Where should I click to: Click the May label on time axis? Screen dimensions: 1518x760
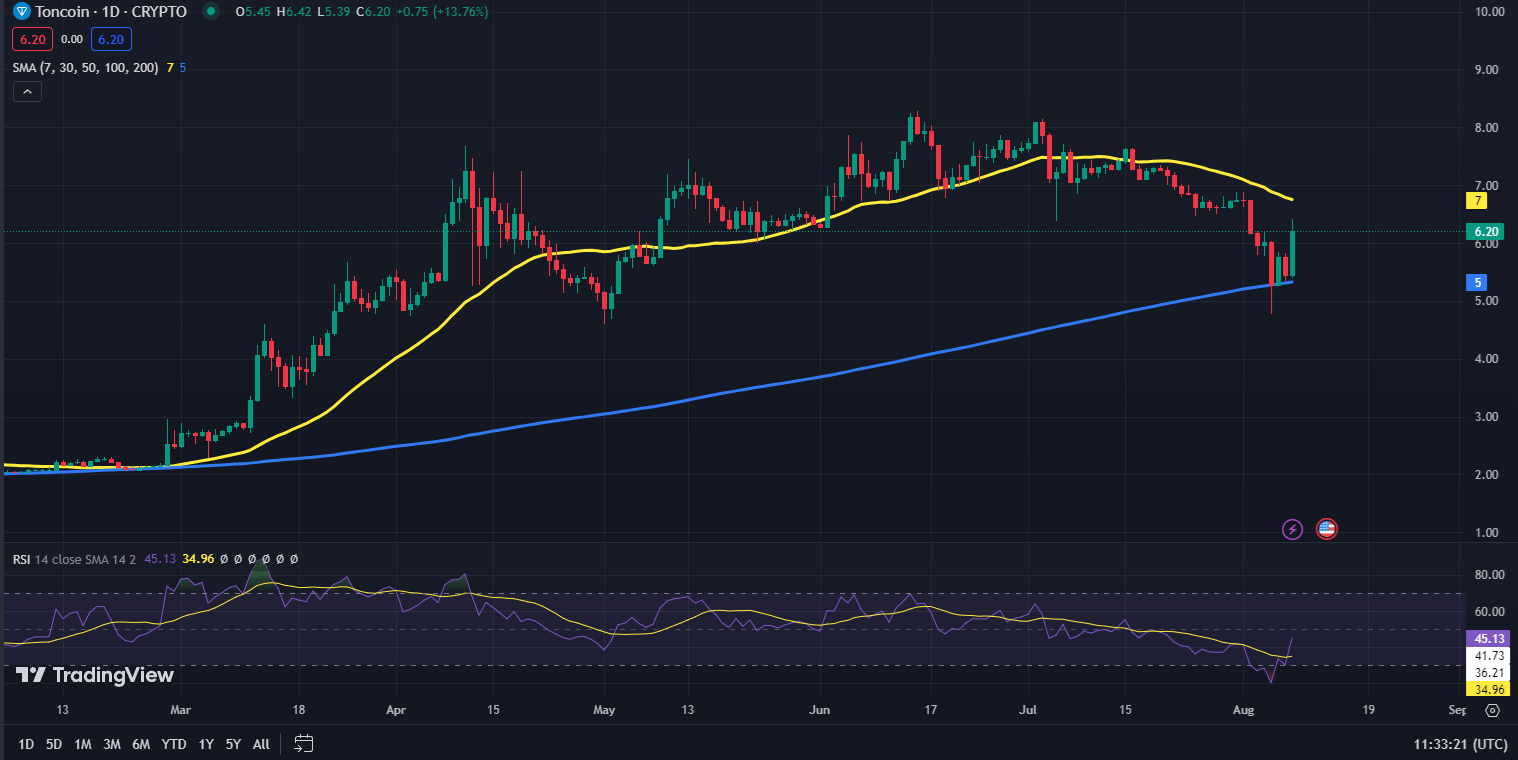603,710
